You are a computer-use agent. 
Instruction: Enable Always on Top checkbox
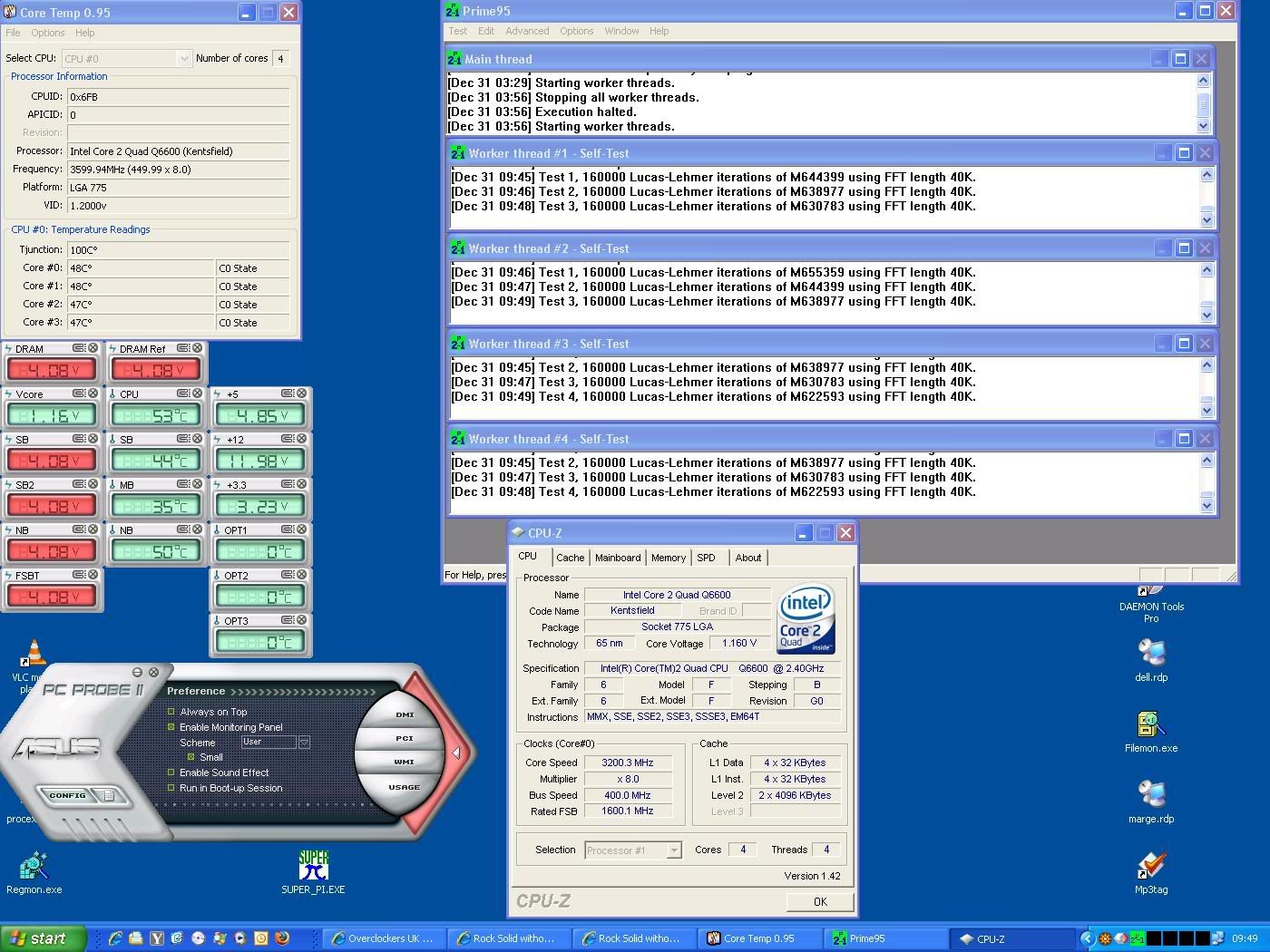pyautogui.click(x=171, y=712)
